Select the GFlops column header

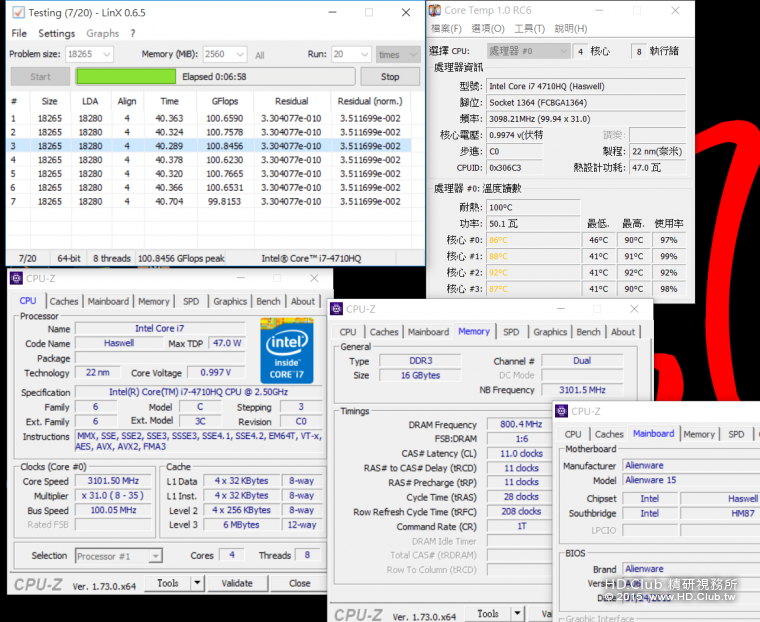[224, 101]
